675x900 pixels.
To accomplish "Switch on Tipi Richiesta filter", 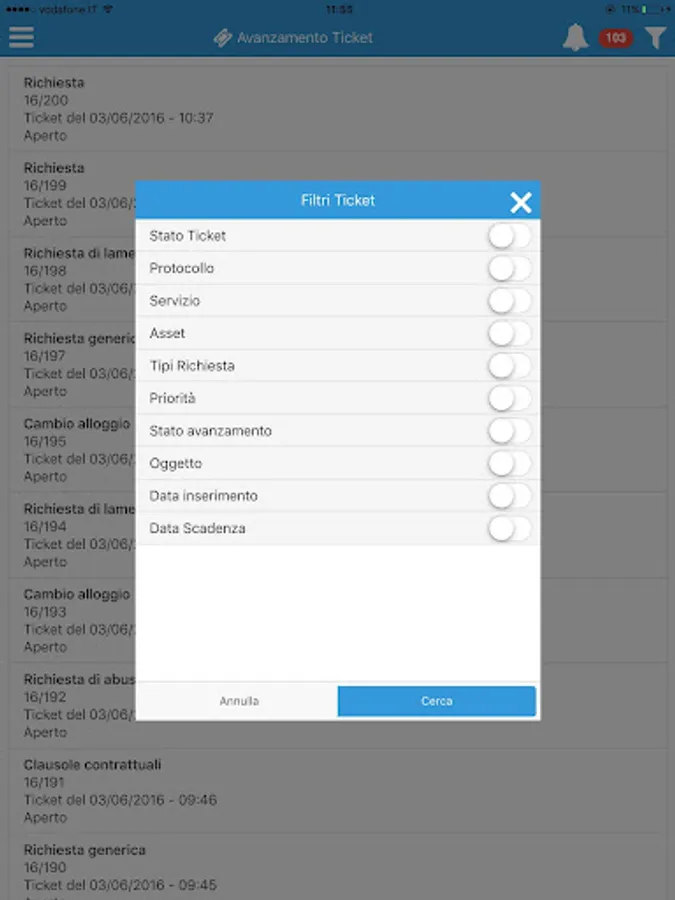I will [x=510, y=366].
